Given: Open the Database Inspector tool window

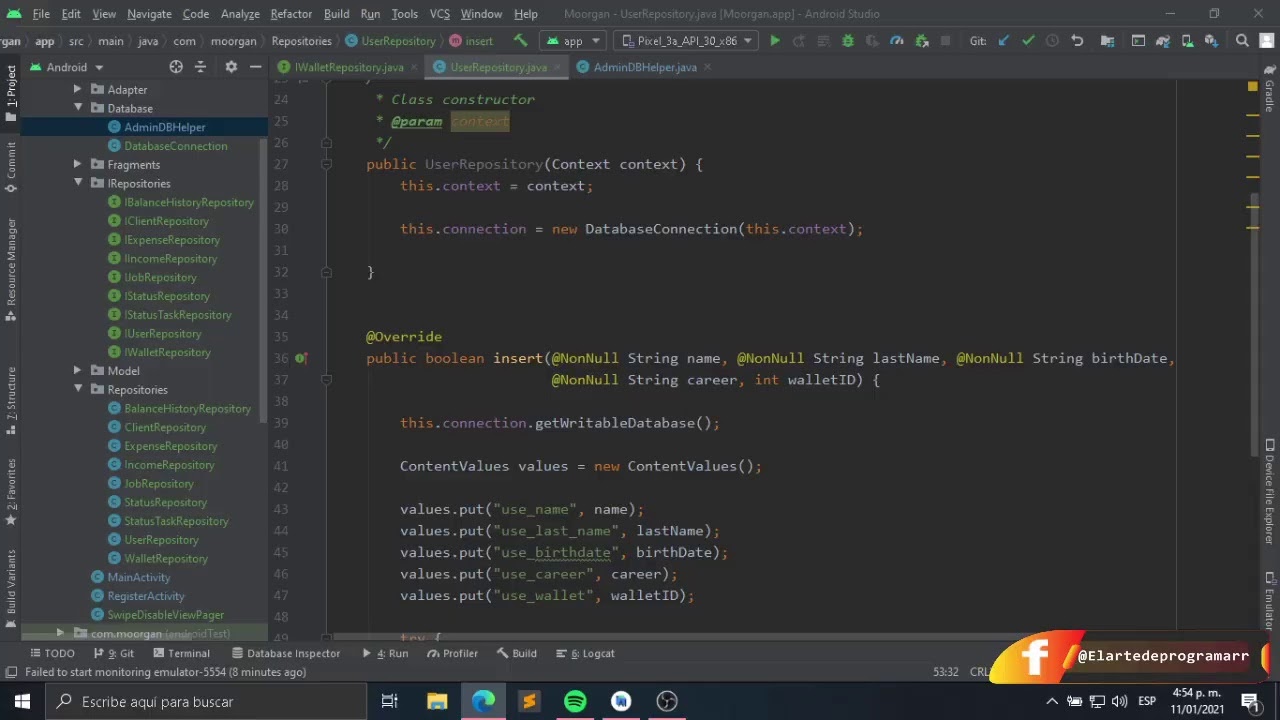Looking at the screenshot, I should (x=286, y=653).
